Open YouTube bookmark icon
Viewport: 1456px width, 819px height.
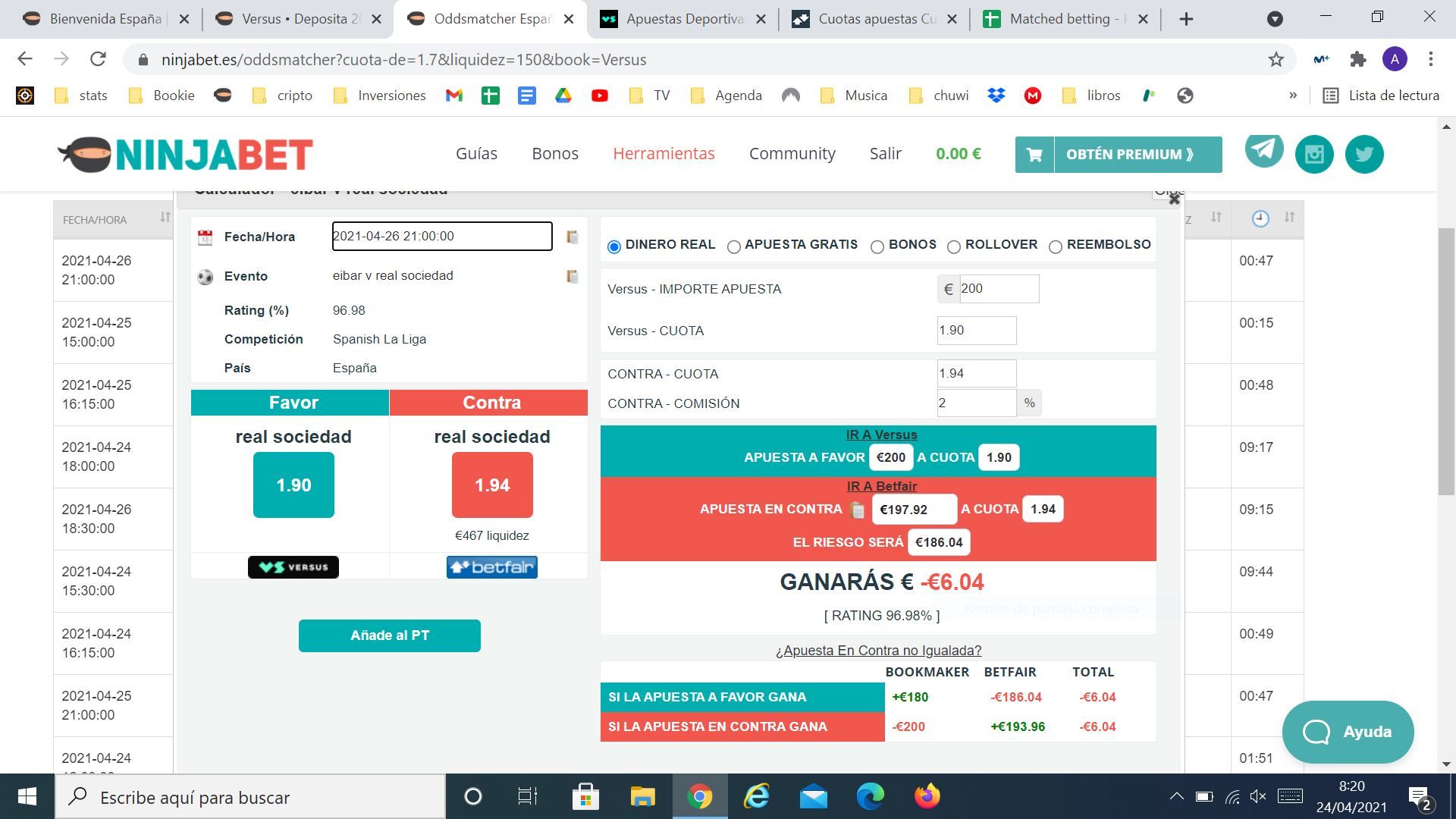coord(600,96)
